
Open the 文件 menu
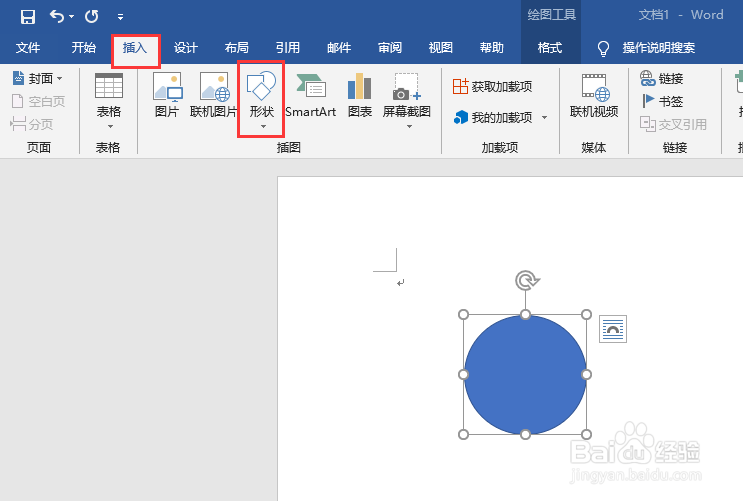pyautogui.click(x=28, y=47)
